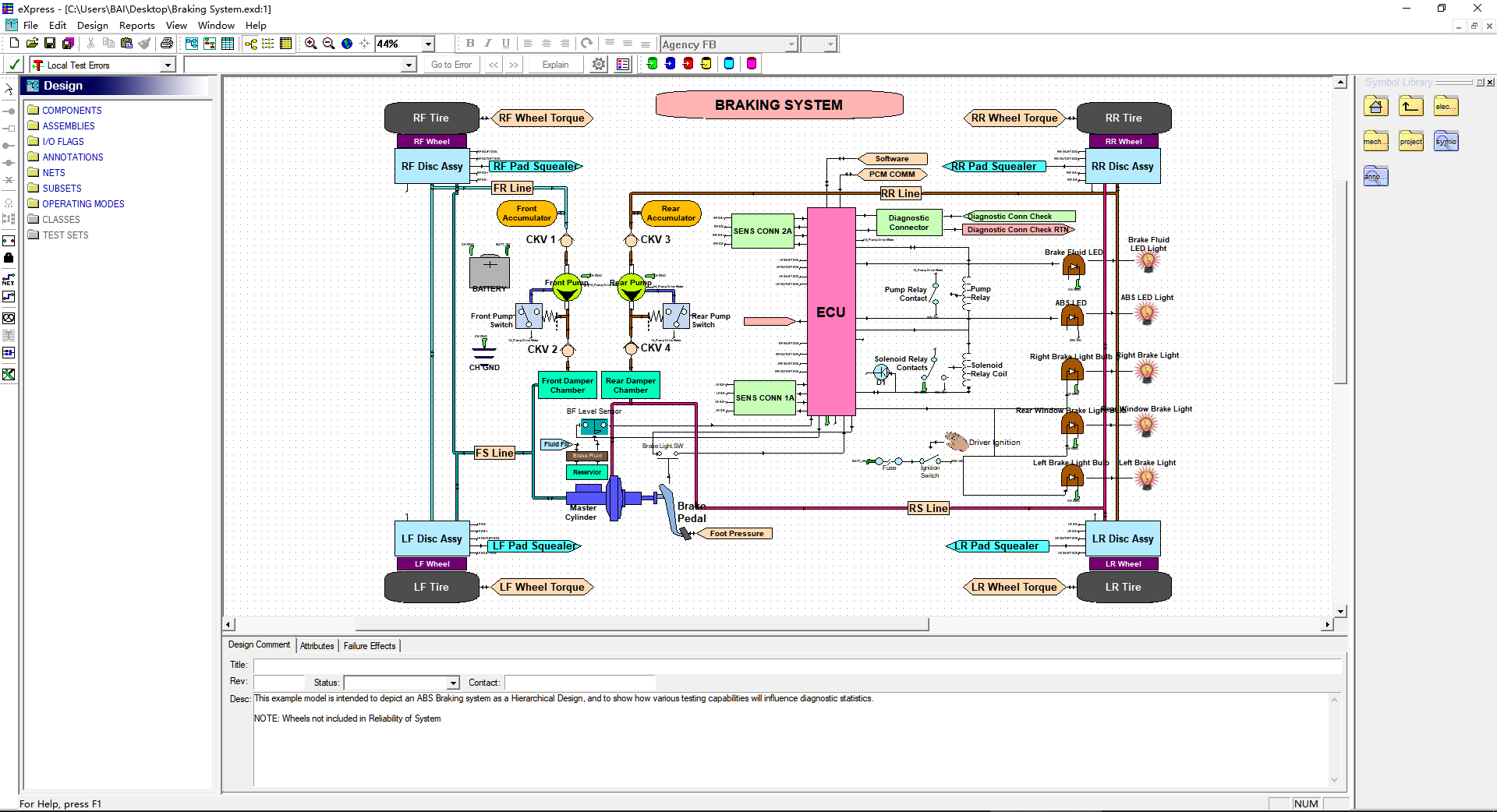
Task: Click the Go to Error button
Action: click(x=451, y=65)
